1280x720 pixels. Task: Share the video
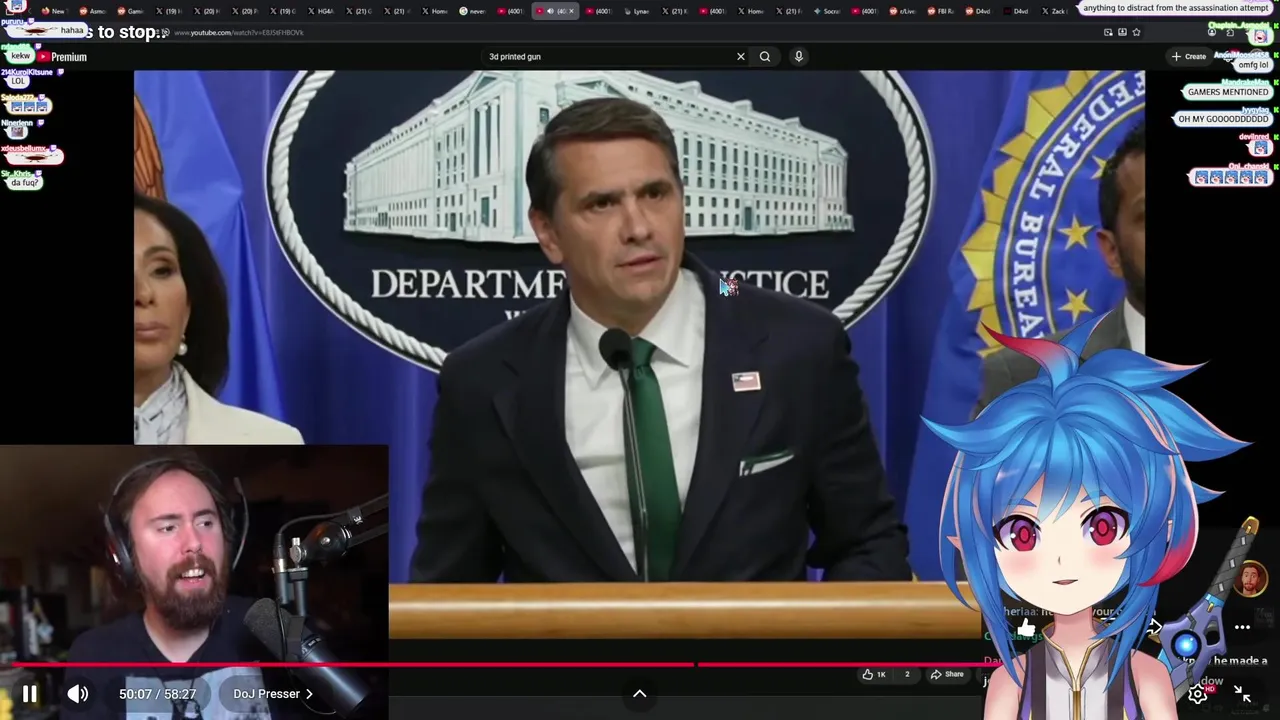tap(947, 674)
